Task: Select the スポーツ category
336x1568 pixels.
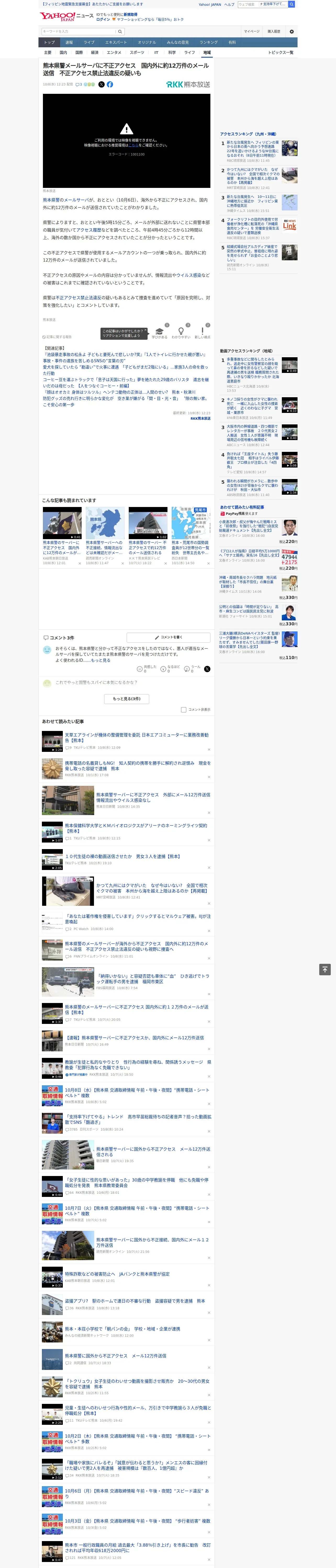Action: pyautogui.click(x=137, y=52)
